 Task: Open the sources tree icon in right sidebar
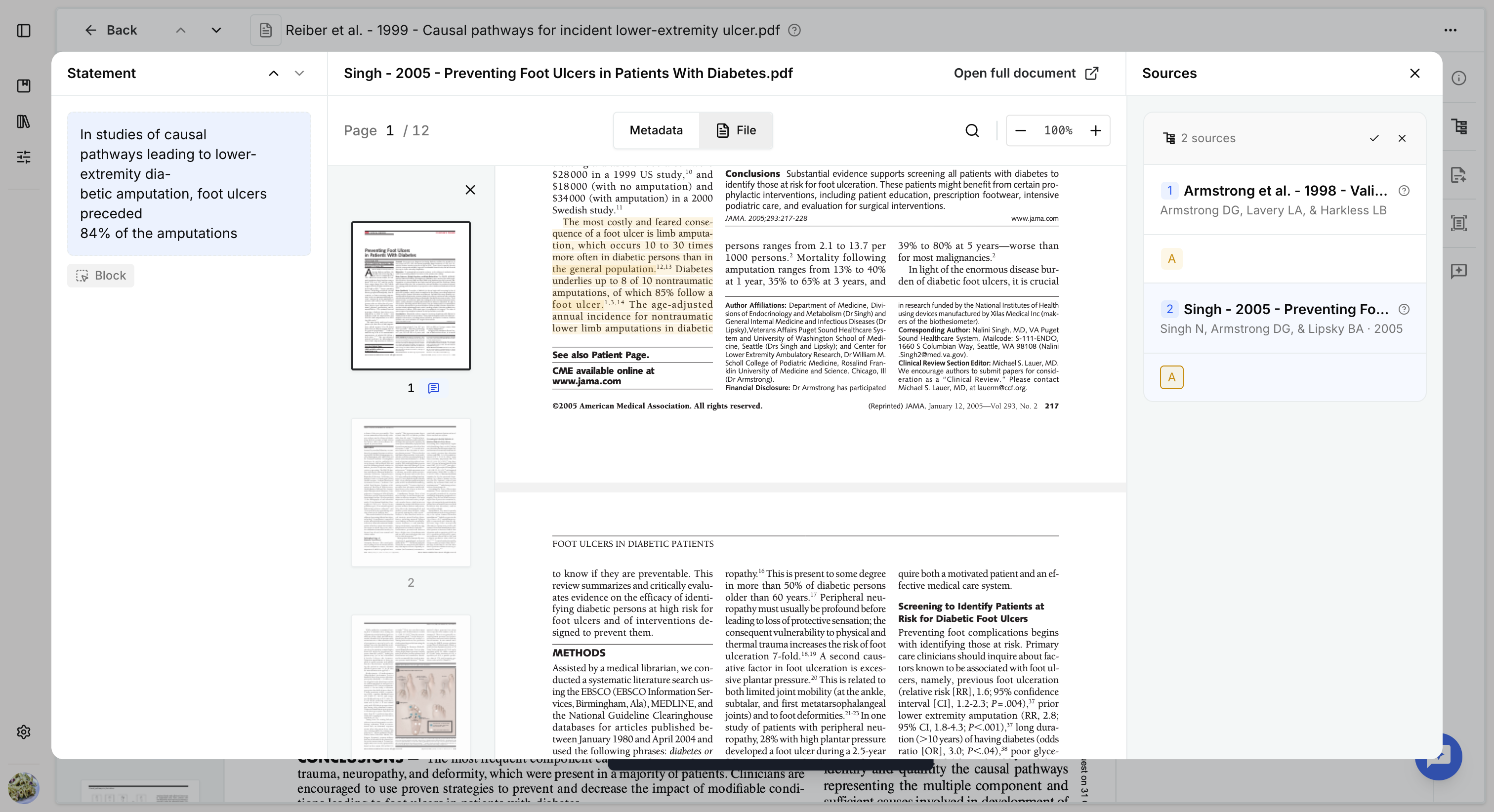tap(1459, 126)
